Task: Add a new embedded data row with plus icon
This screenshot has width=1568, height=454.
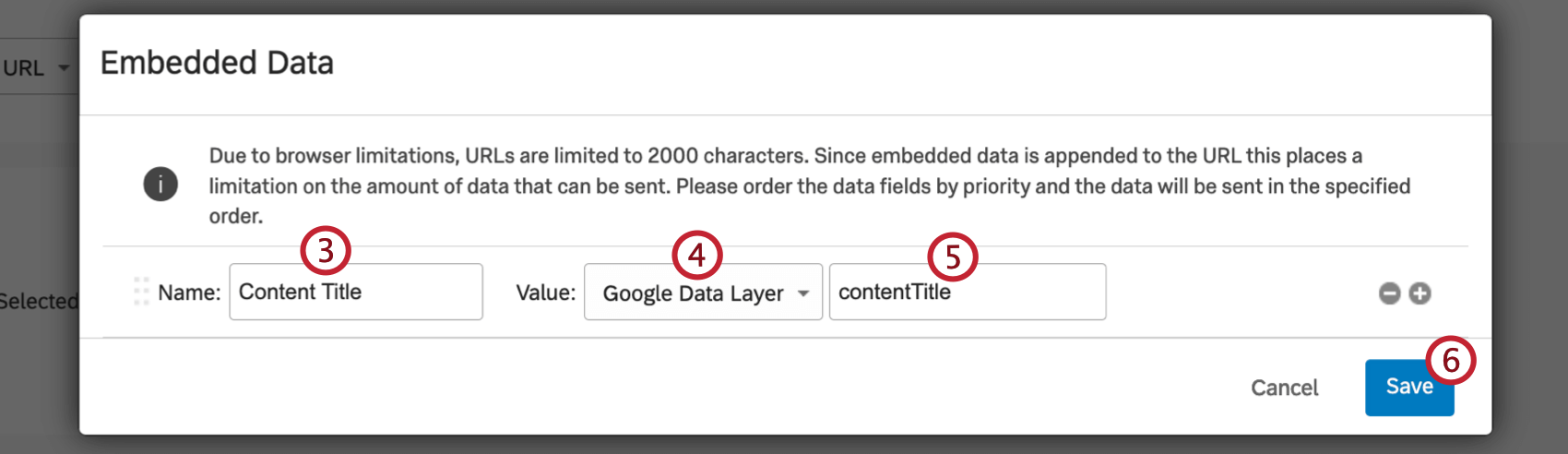Action: (1420, 293)
